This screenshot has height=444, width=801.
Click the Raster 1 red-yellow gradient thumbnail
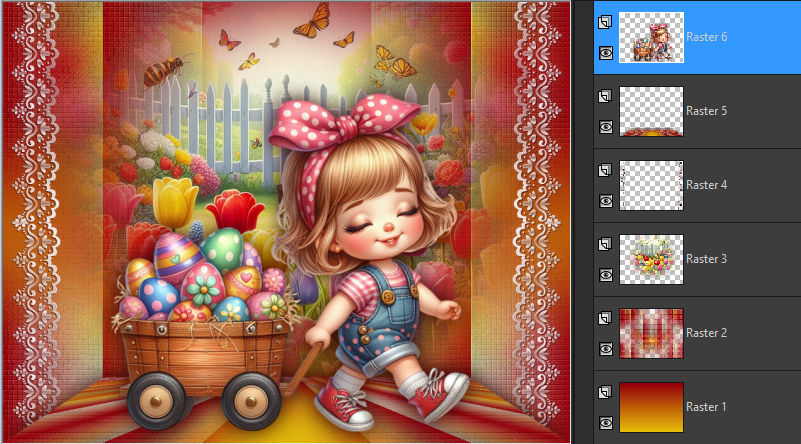pos(651,407)
